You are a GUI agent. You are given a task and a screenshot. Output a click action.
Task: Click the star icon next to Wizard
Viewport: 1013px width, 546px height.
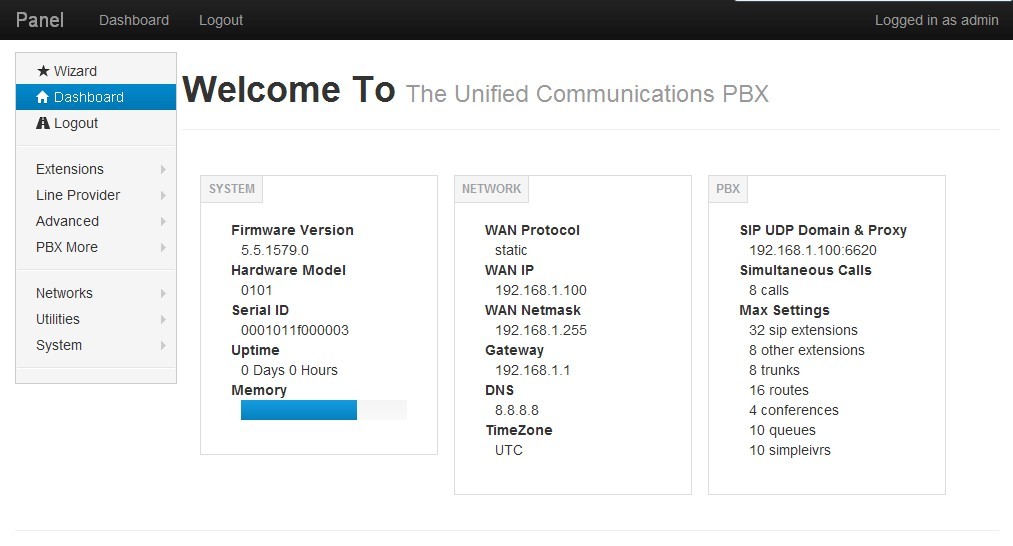pyautogui.click(x=43, y=70)
